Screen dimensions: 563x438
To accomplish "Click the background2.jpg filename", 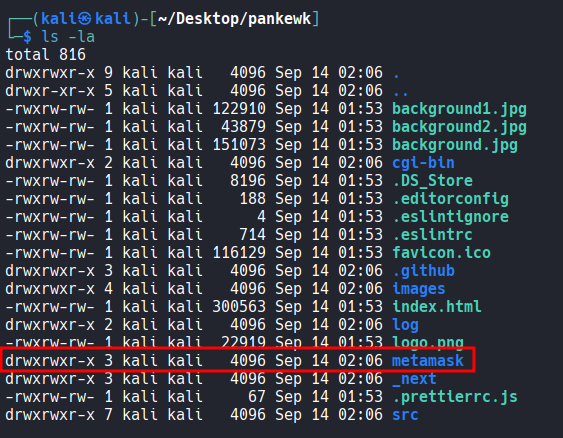I will [459, 127].
